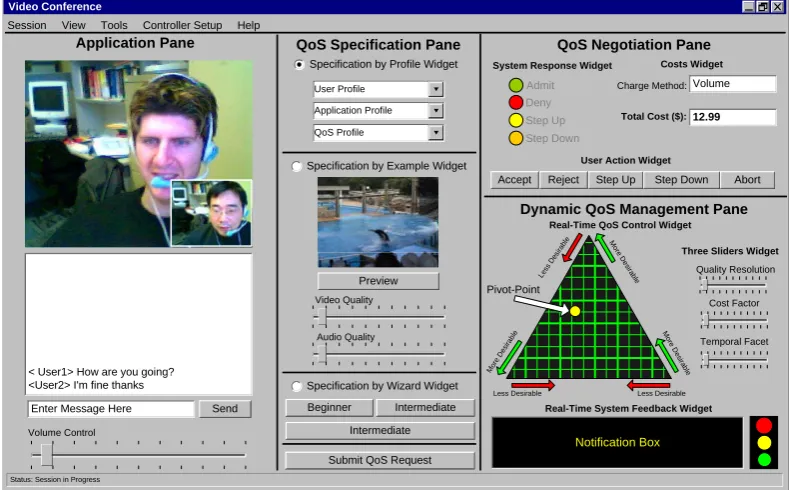This screenshot has height=490, width=789.
Task: Select Specification by Example Widget radio
Action: pyautogui.click(x=296, y=167)
